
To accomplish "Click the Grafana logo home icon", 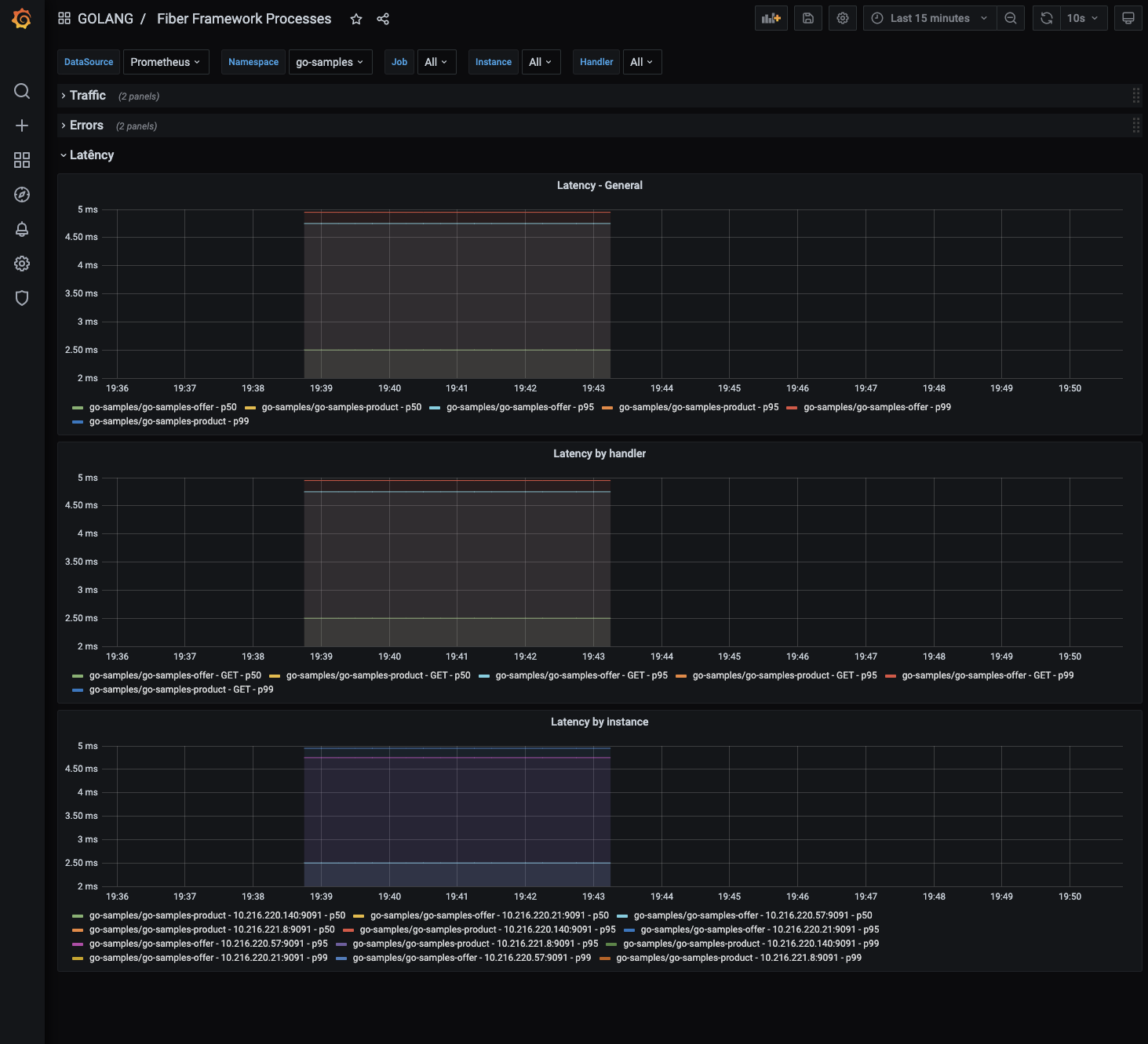I will coord(22,19).
